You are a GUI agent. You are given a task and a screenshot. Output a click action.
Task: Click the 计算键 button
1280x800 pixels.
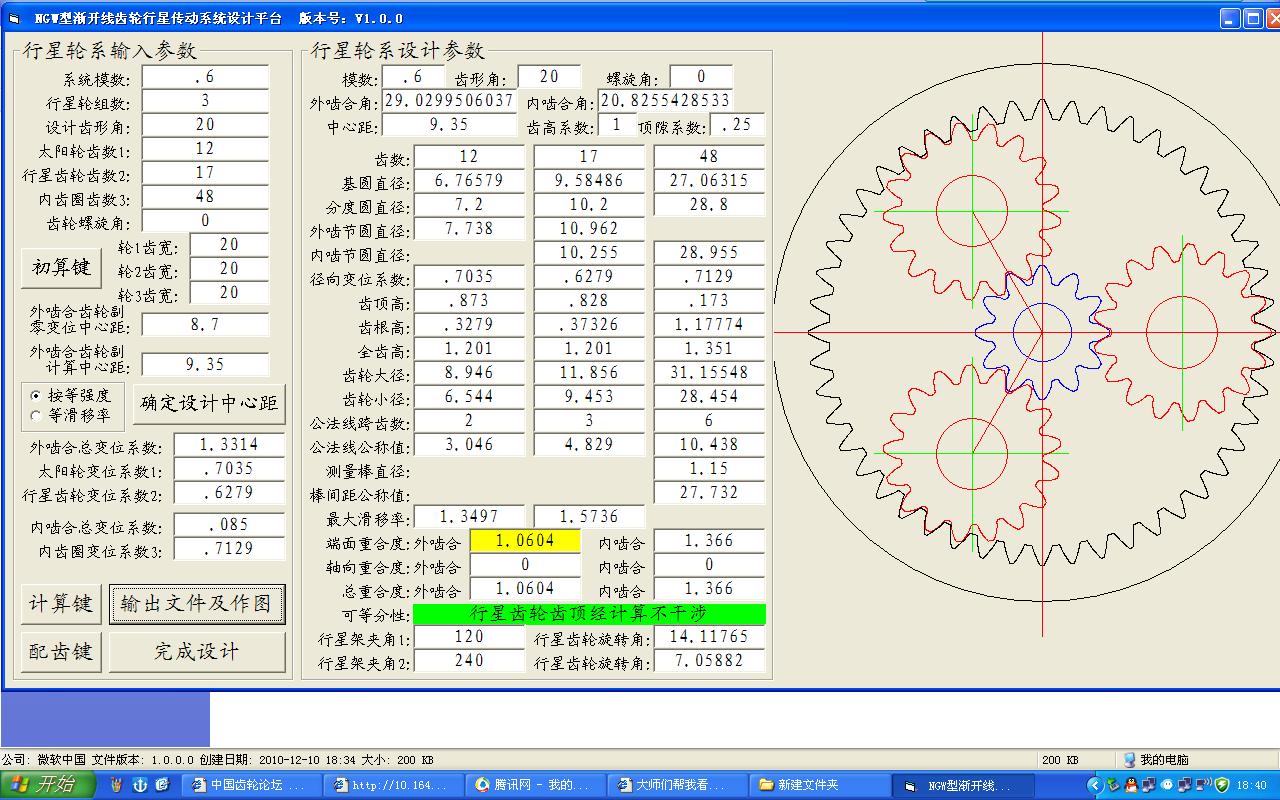point(62,604)
